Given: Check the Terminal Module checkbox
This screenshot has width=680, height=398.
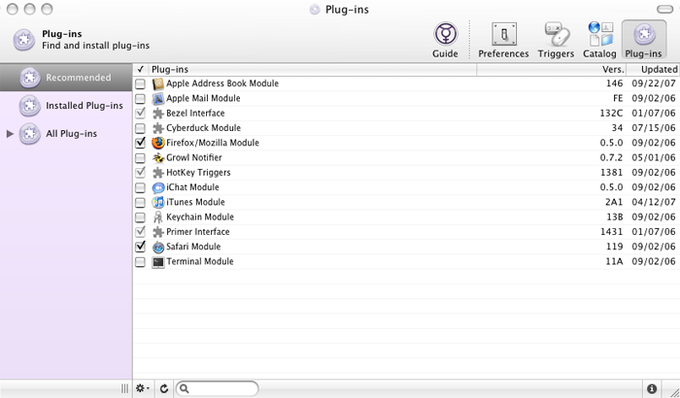Looking at the screenshot, I should point(140,262).
